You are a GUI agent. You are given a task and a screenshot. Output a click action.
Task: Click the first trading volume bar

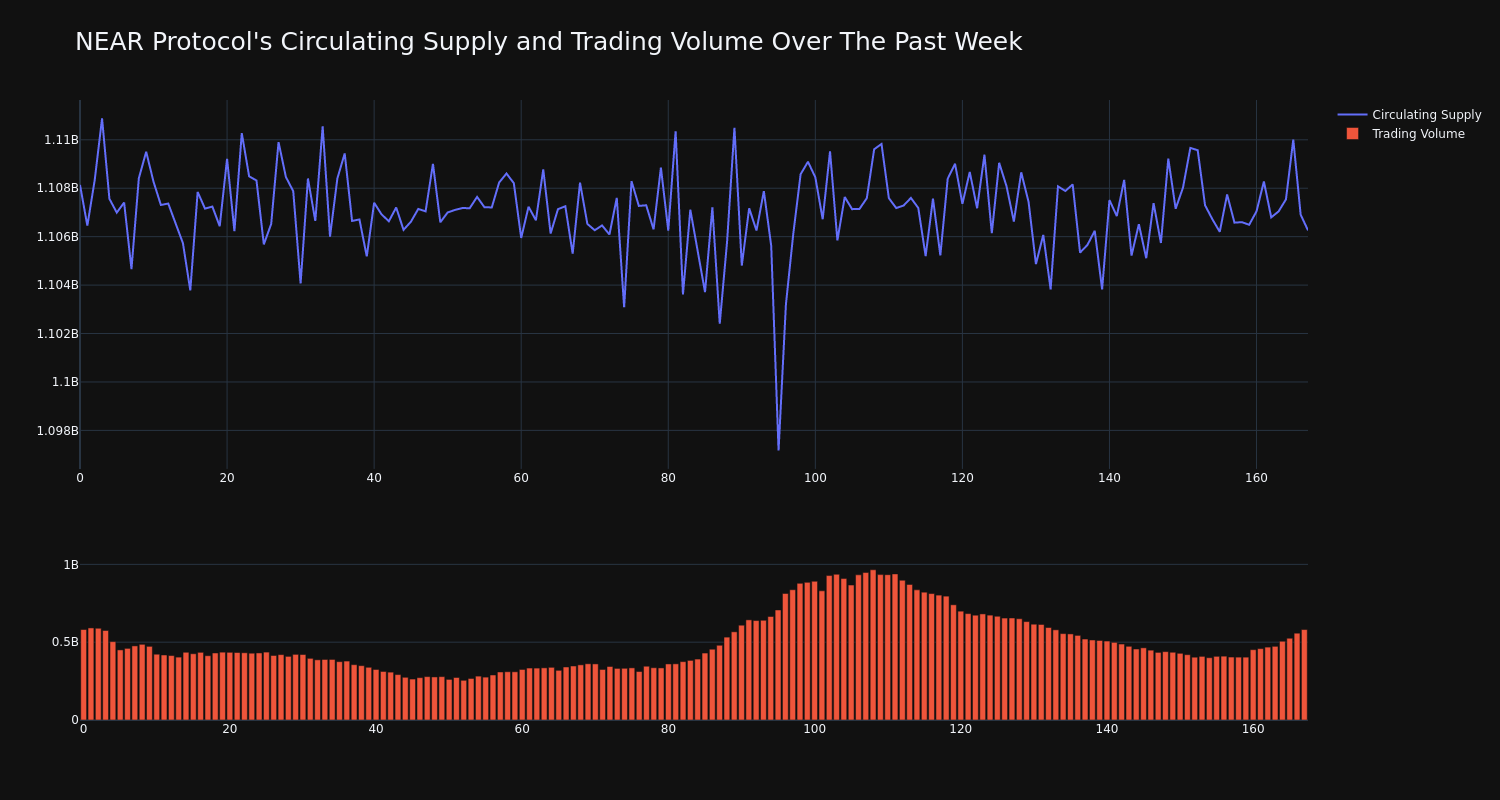point(83,675)
